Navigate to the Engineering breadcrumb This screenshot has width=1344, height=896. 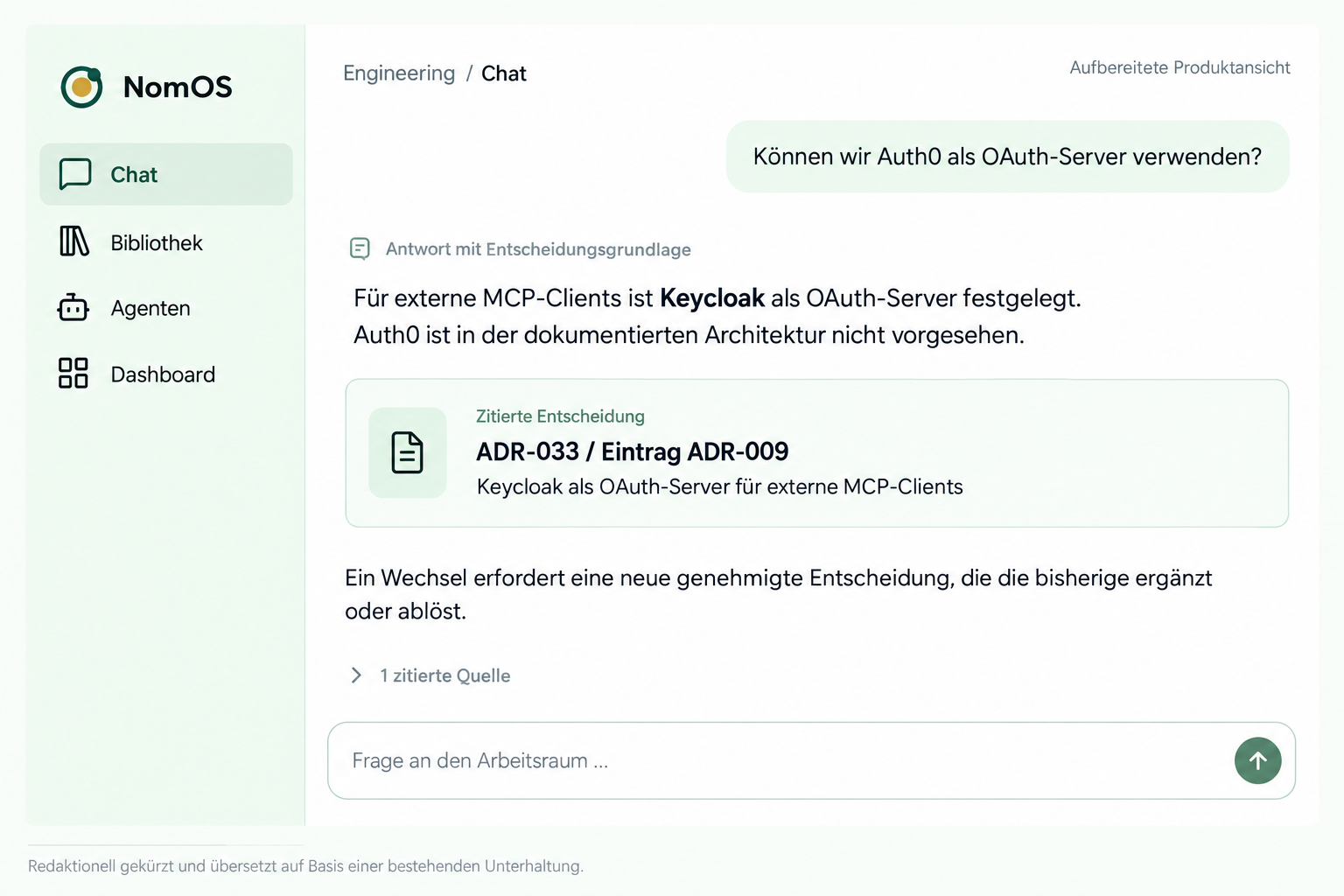coord(399,73)
